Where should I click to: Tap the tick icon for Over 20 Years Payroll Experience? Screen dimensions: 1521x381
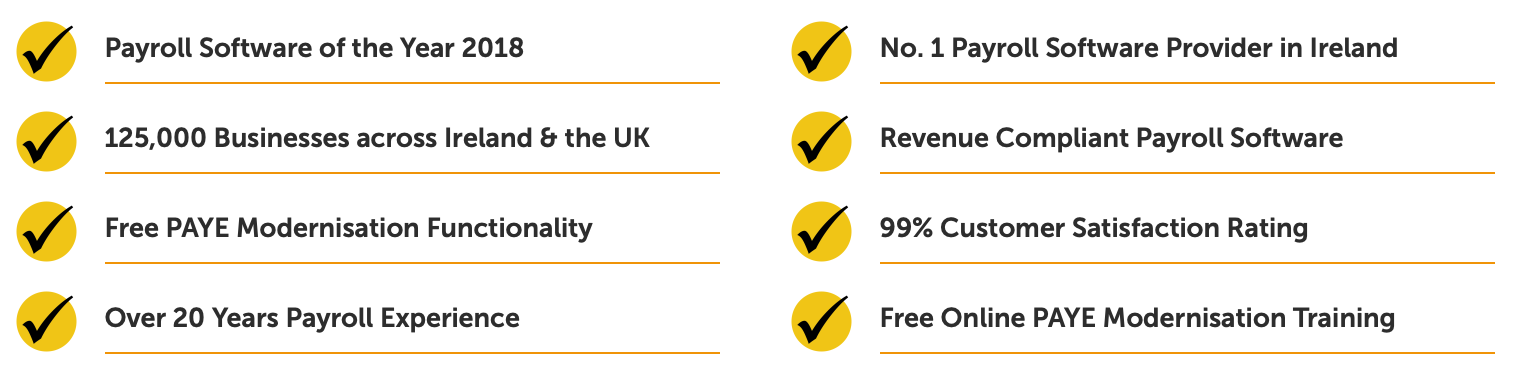[46, 321]
